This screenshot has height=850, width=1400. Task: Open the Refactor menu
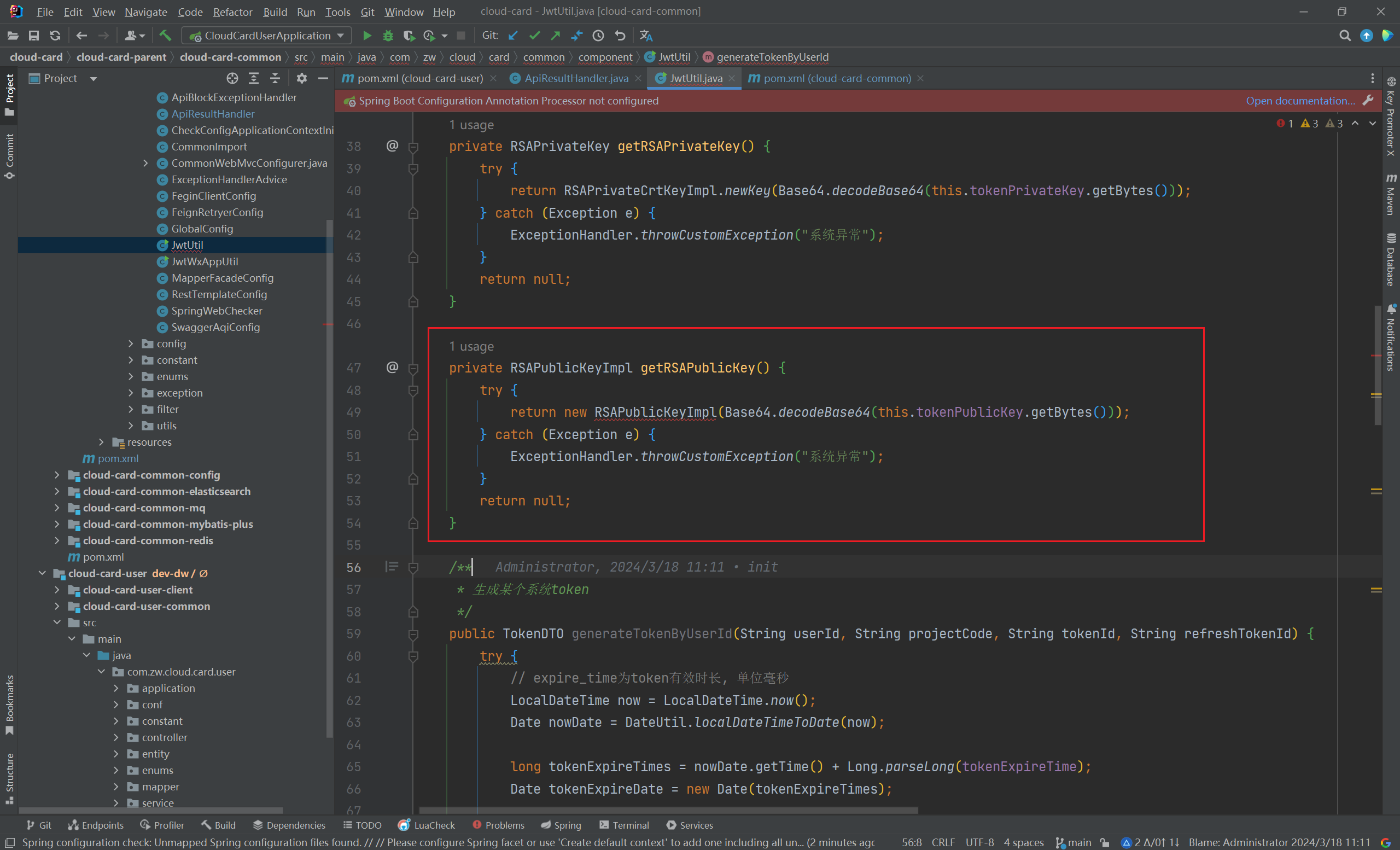point(232,11)
